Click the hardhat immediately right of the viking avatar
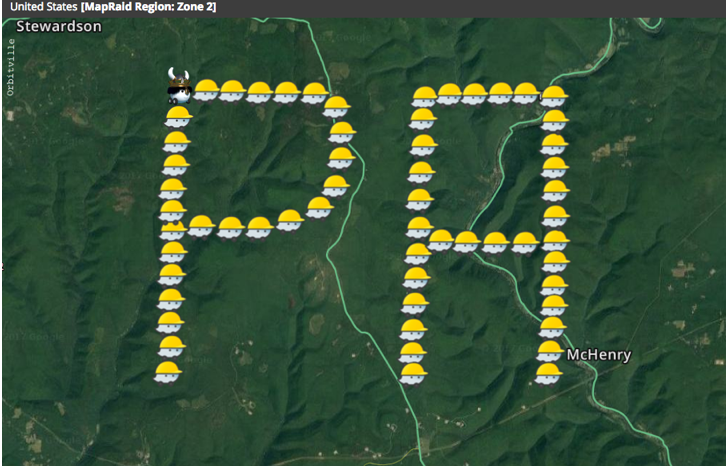Viewport: 726px width, 466px height. click(x=206, y=90)
